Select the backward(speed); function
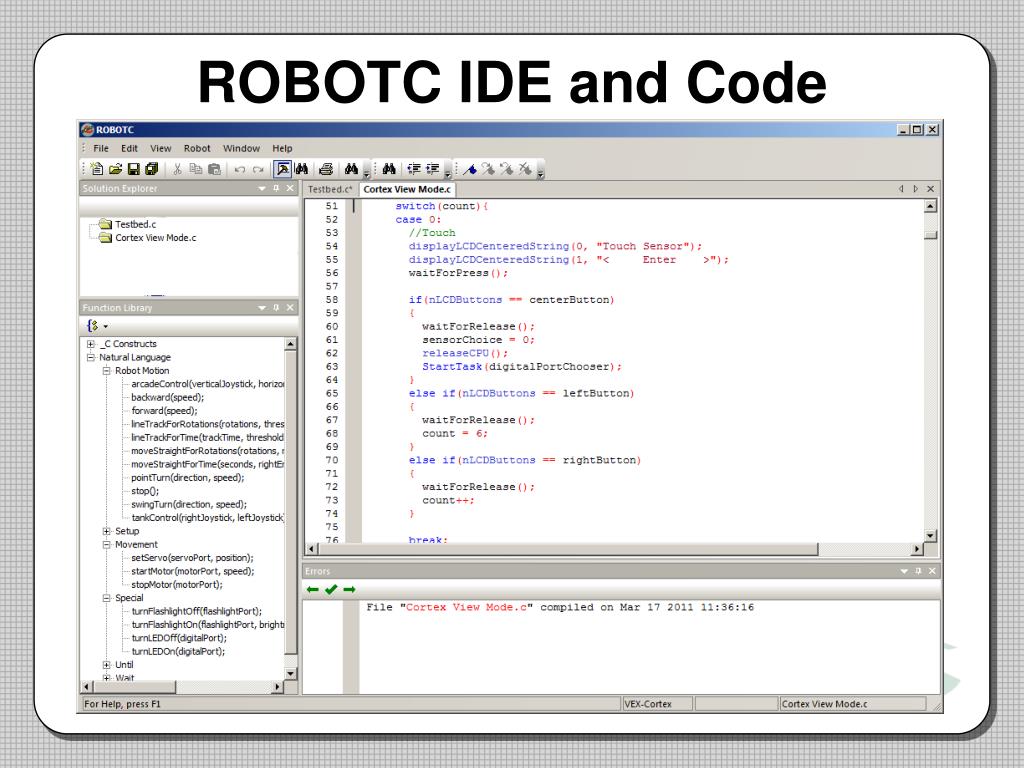The width and height of the screenshot is (1024, 768). click(x=167, y=397)
